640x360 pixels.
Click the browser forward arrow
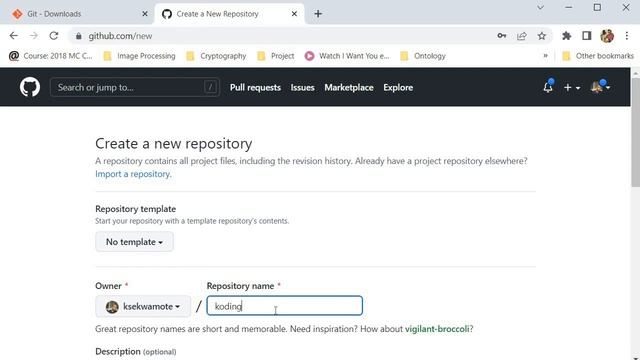[x=33, y=36]
